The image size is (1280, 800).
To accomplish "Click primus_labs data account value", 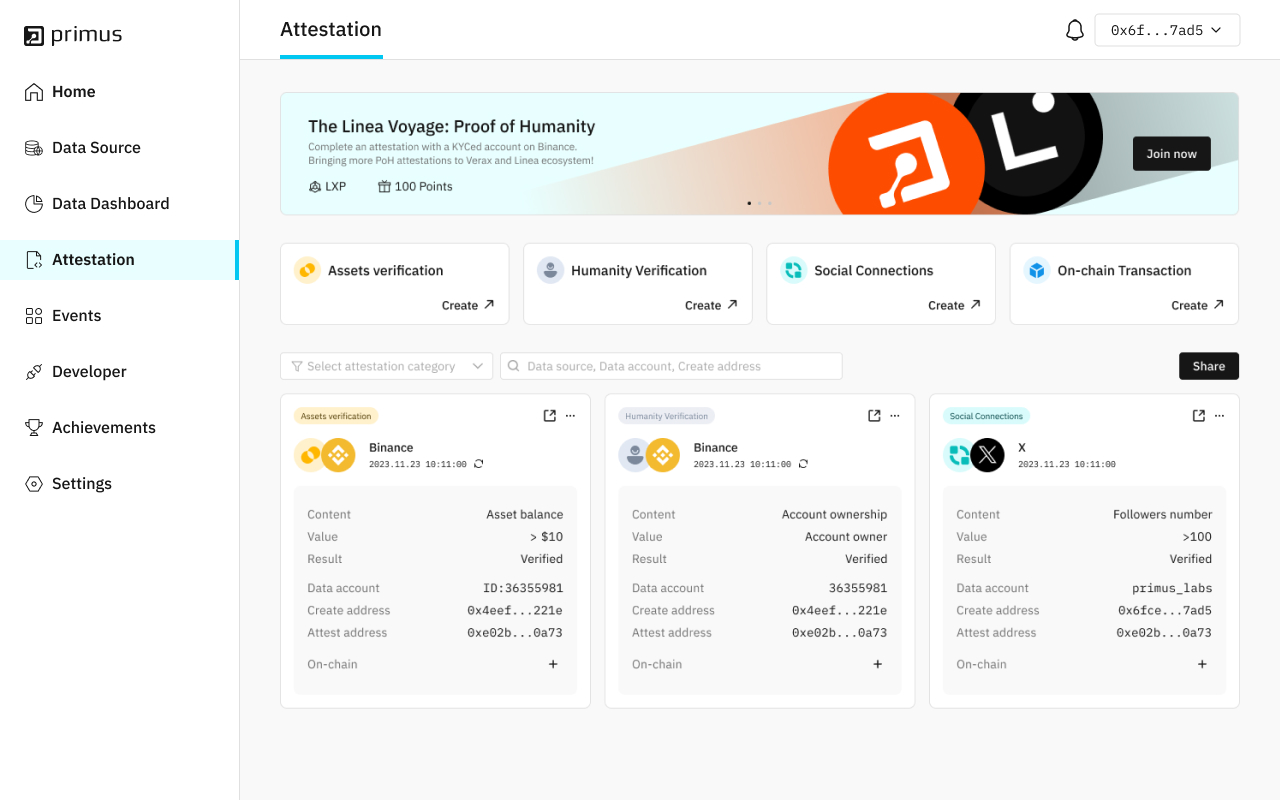I will (1172, 588).
